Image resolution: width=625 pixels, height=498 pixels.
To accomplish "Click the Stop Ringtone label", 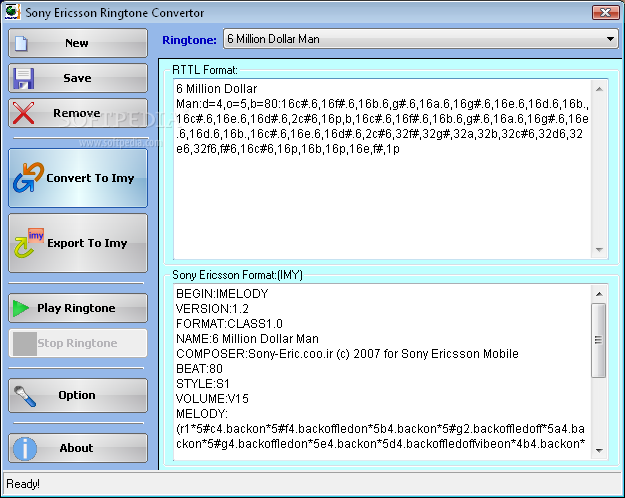I will (x=77, y=343).
